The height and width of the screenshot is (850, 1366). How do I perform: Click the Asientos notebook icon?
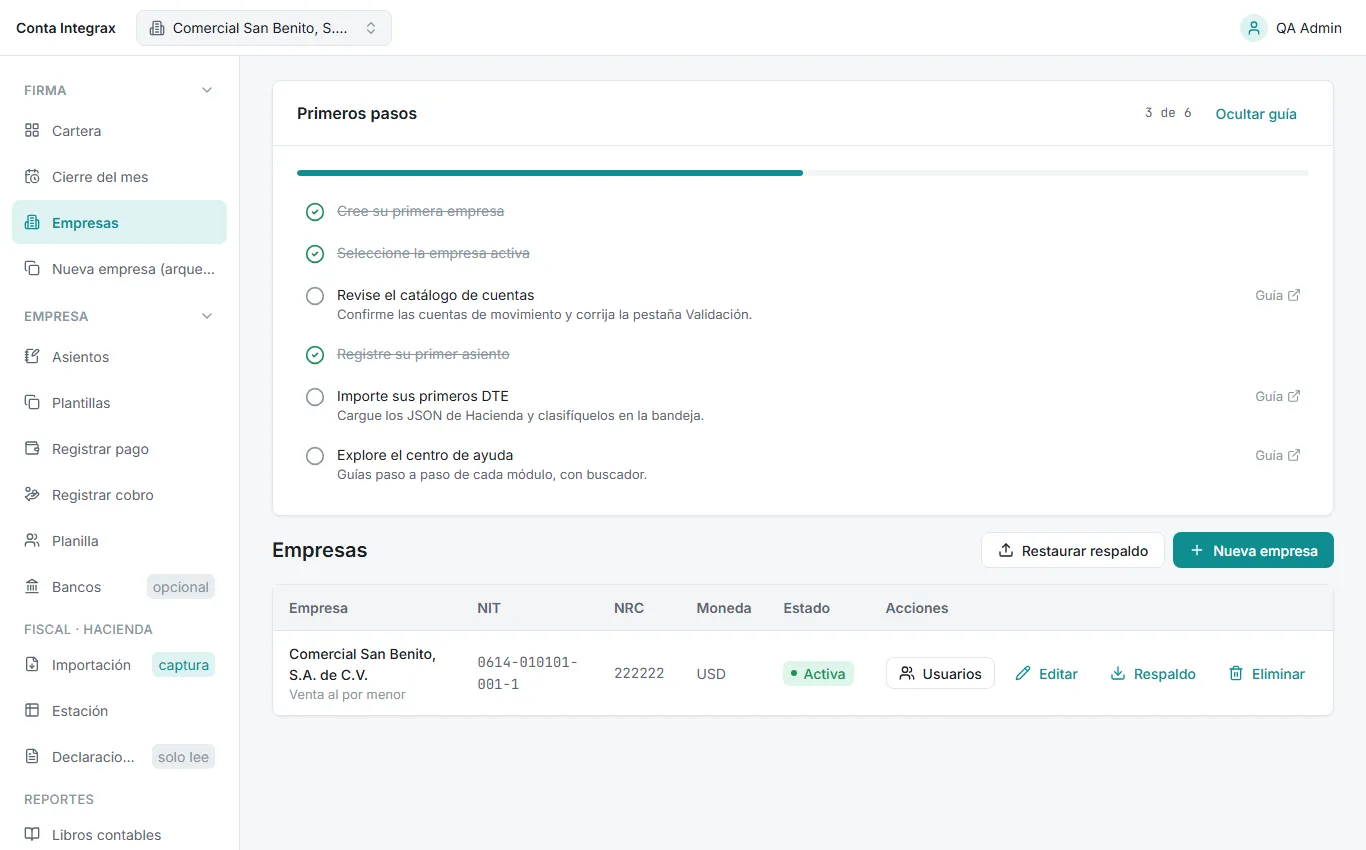click(x=32, y=357)
